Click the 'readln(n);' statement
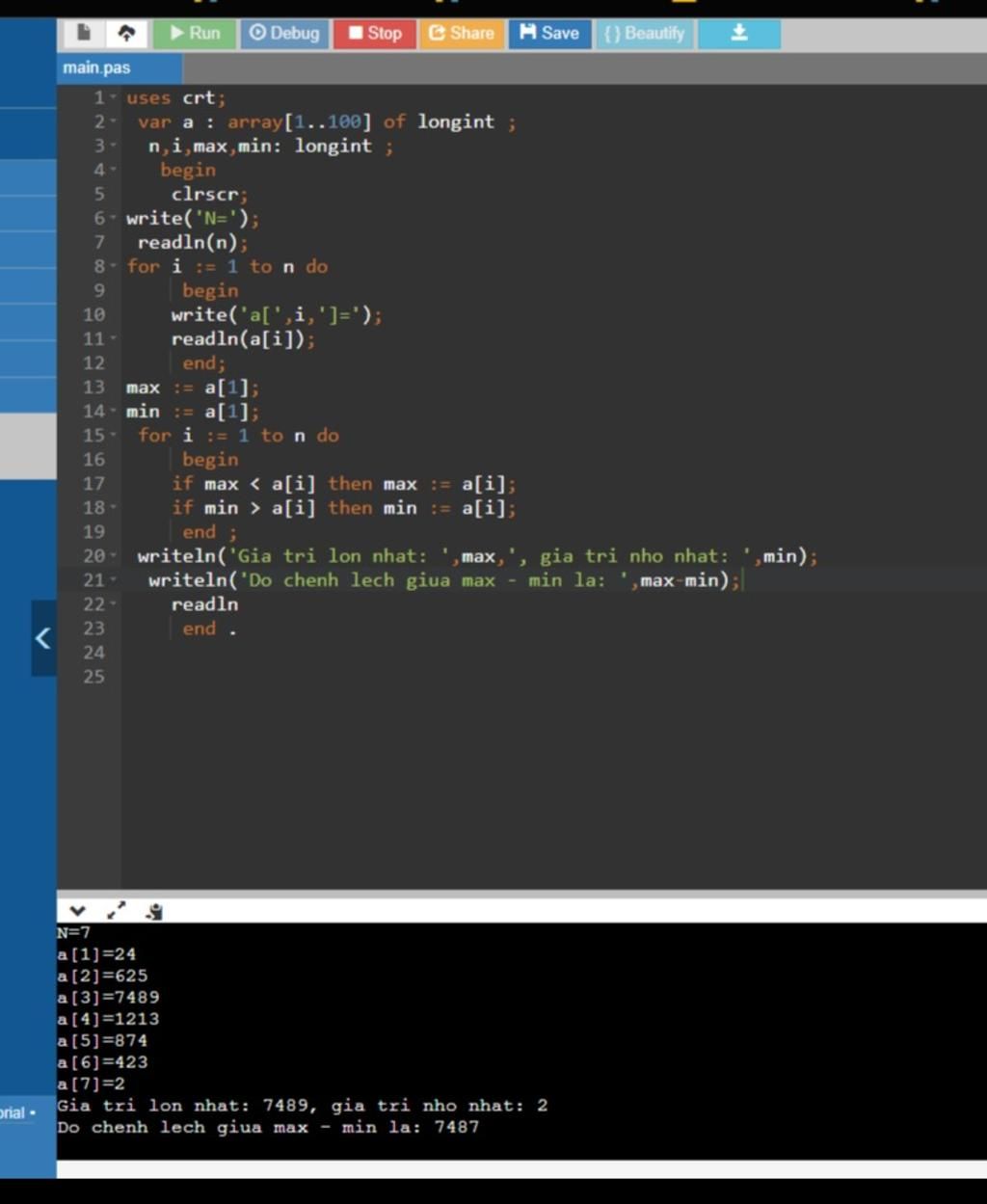The image size is (987, 1204). click(x=193, y=243)
